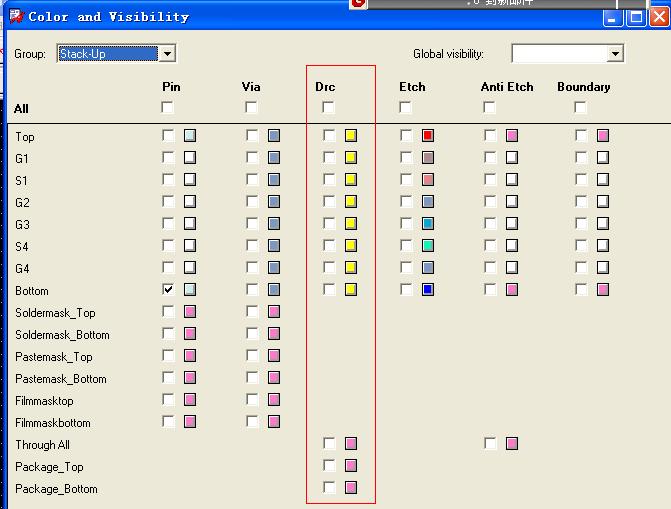Click the Via color swatch for G2
671x509 pixels.
(274, 201)
